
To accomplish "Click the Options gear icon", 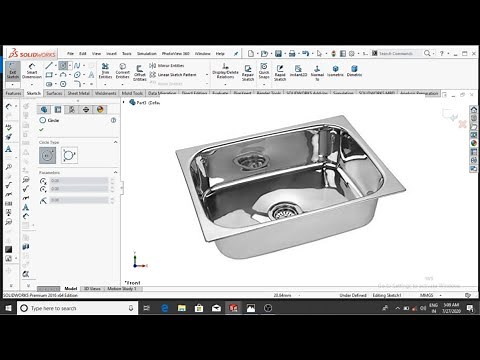I will [x=352, y=53].
